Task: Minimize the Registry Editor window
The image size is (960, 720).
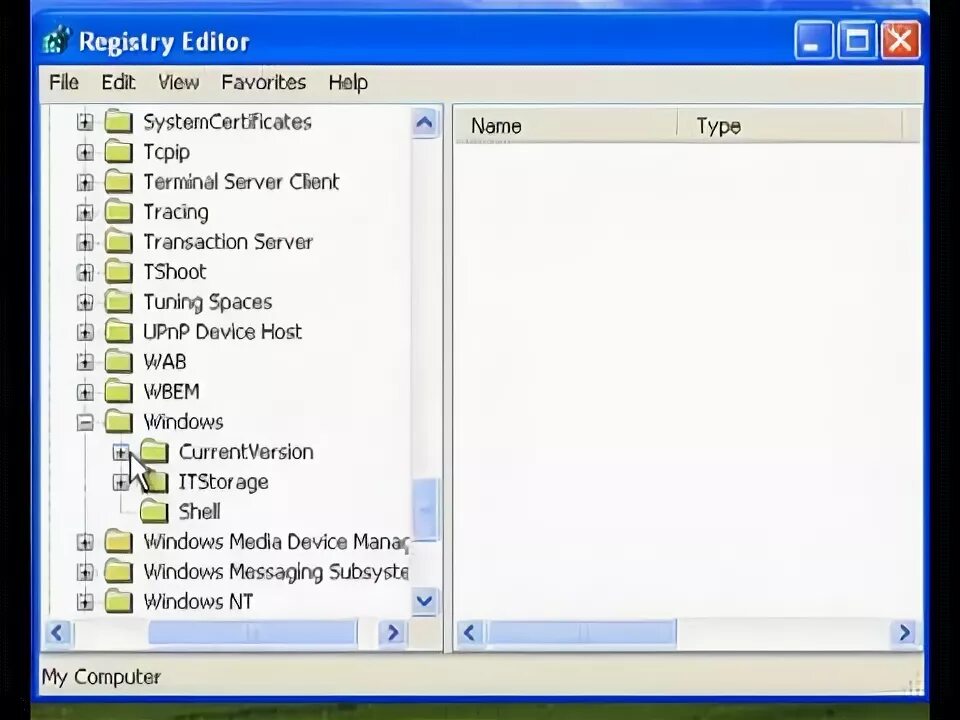Action: coord(813,40)
